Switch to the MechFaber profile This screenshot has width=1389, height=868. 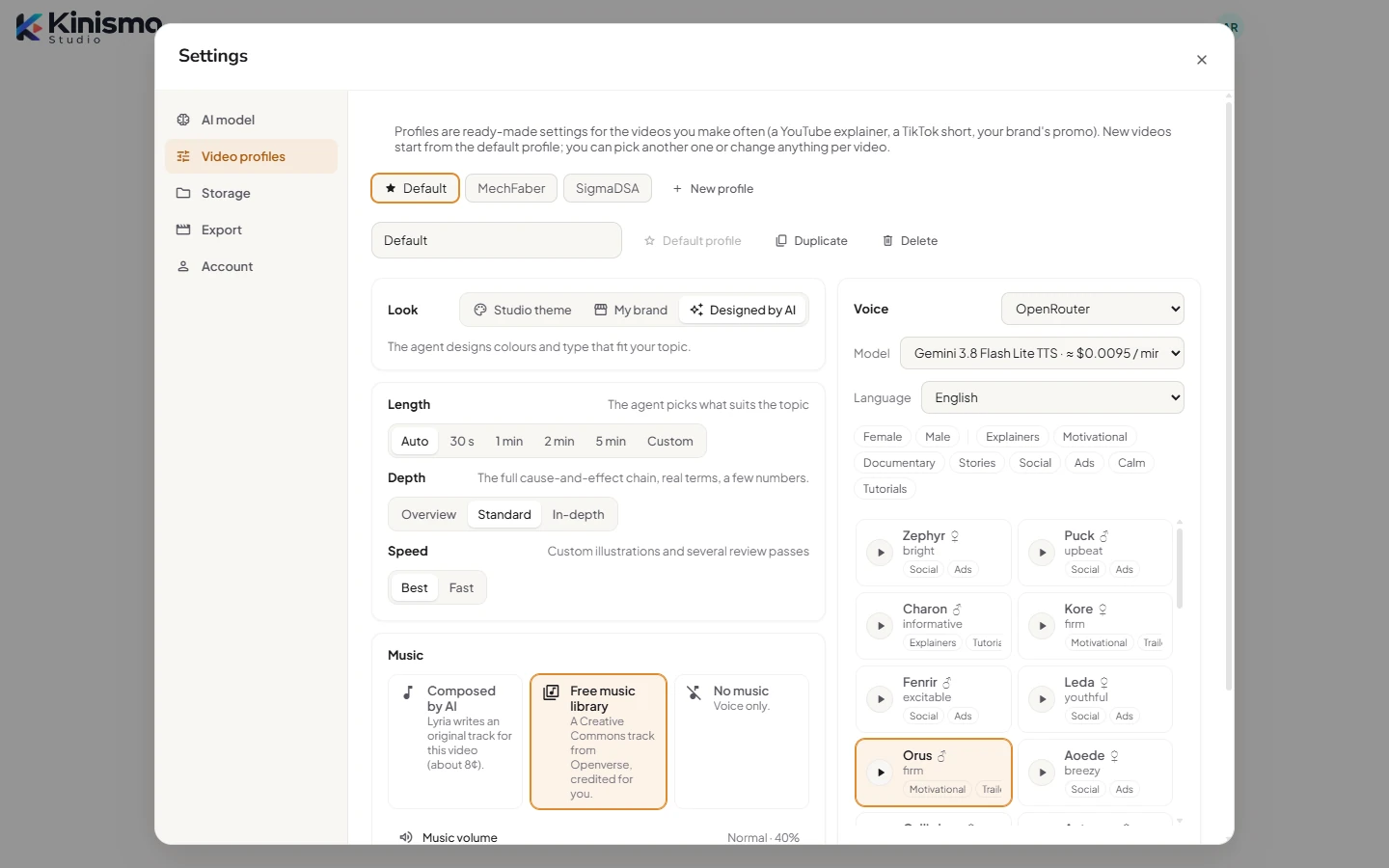point(511,188)
